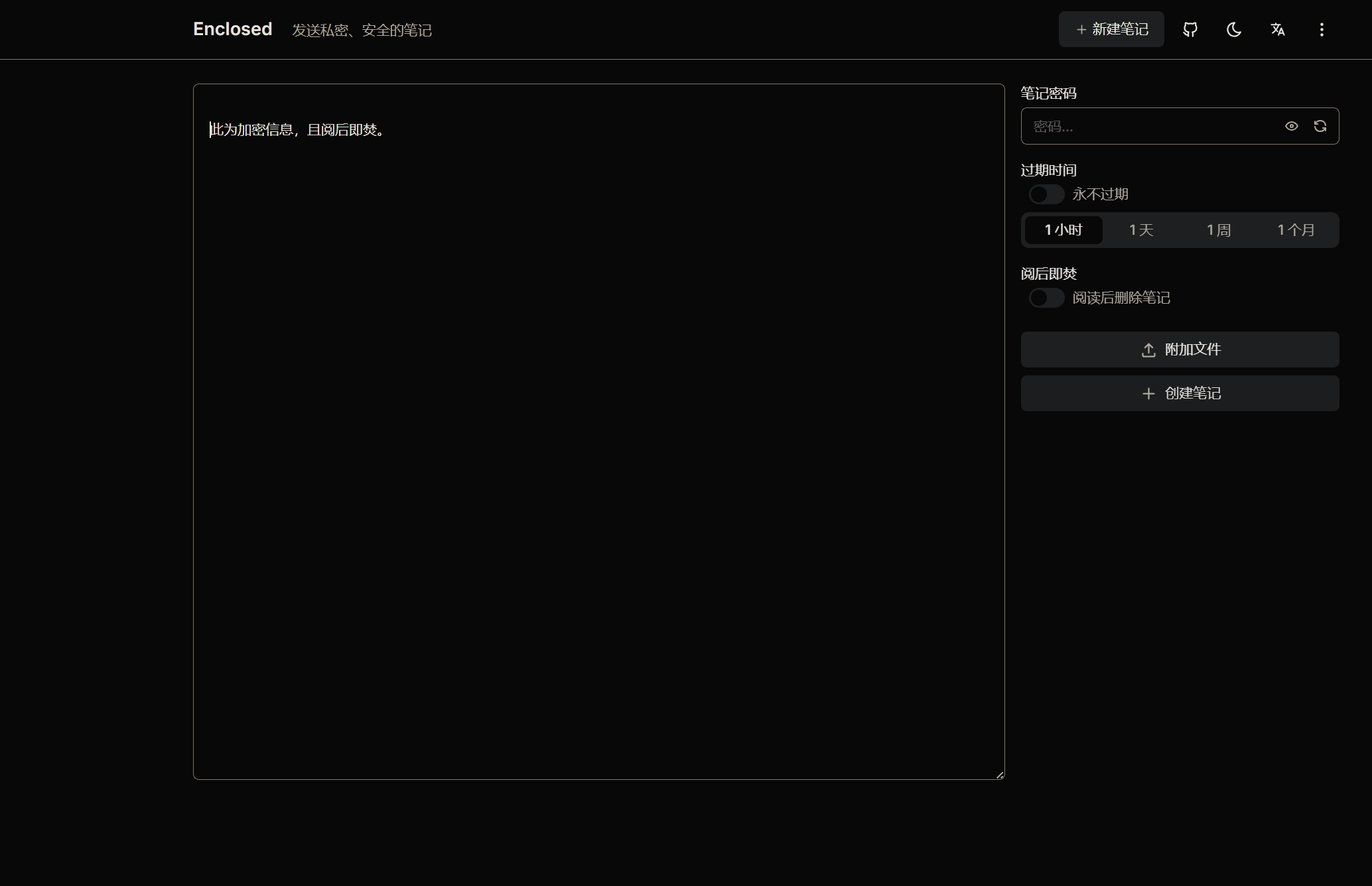Toggle the 永不过期 switch
Image resolution: width=1372 pixels, height=886 pixels.
pos(1046,194)
